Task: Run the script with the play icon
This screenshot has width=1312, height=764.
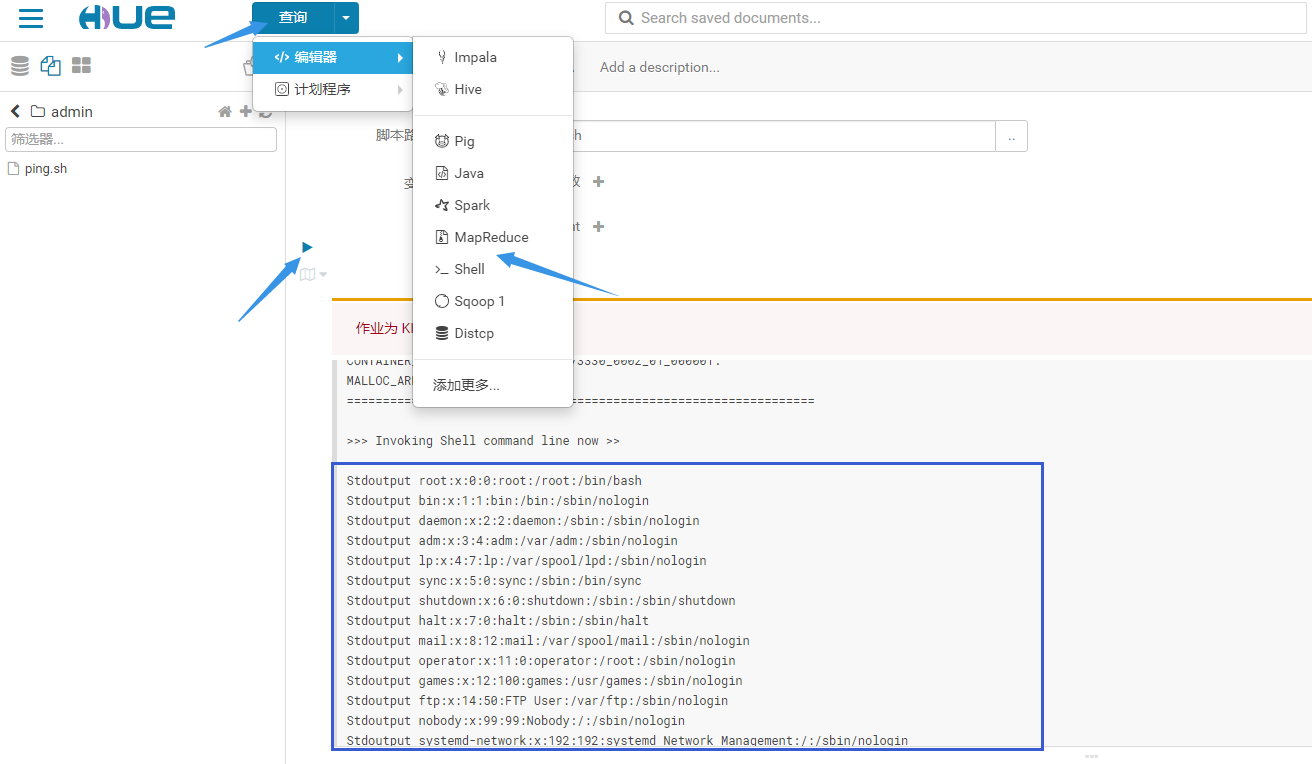Action: 307,247
